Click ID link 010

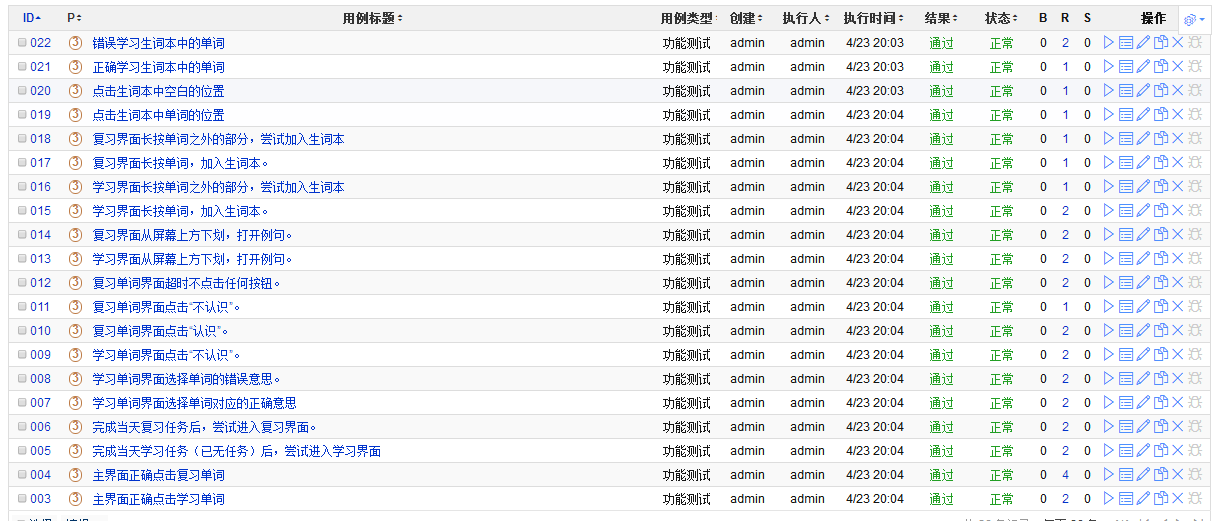click(x=40, y=331)
